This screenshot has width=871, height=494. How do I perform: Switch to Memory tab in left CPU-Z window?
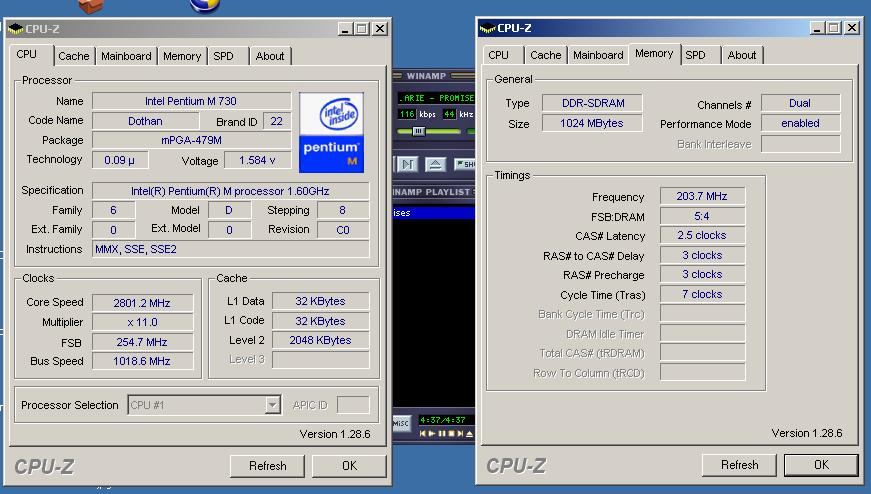(182, 56)
